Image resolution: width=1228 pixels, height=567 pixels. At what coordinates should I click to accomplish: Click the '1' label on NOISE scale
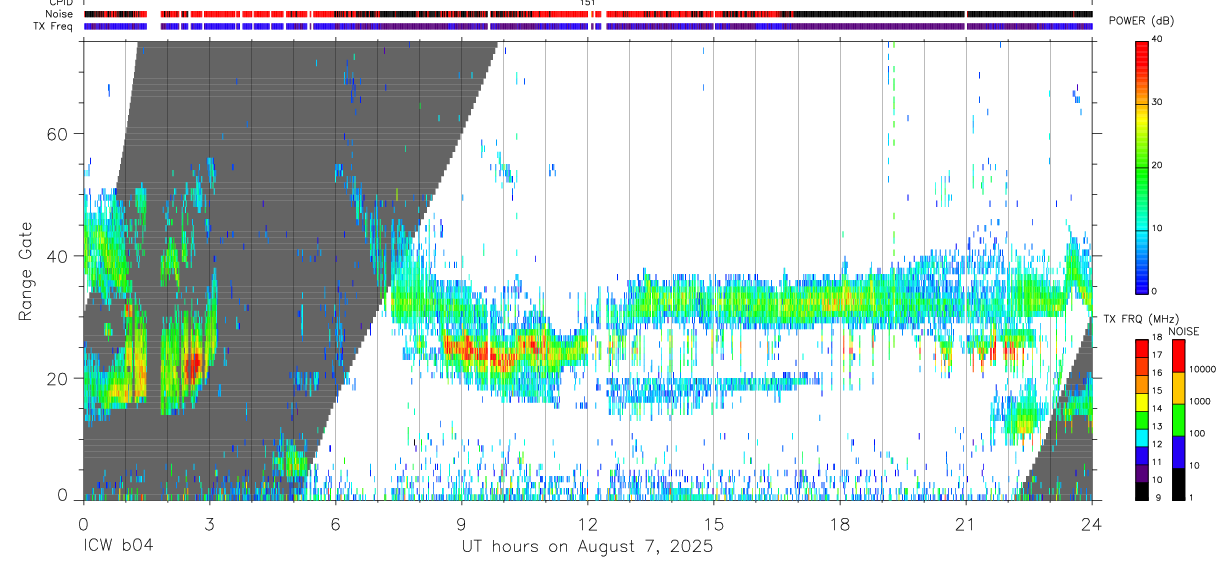(x=1191, y=497)
